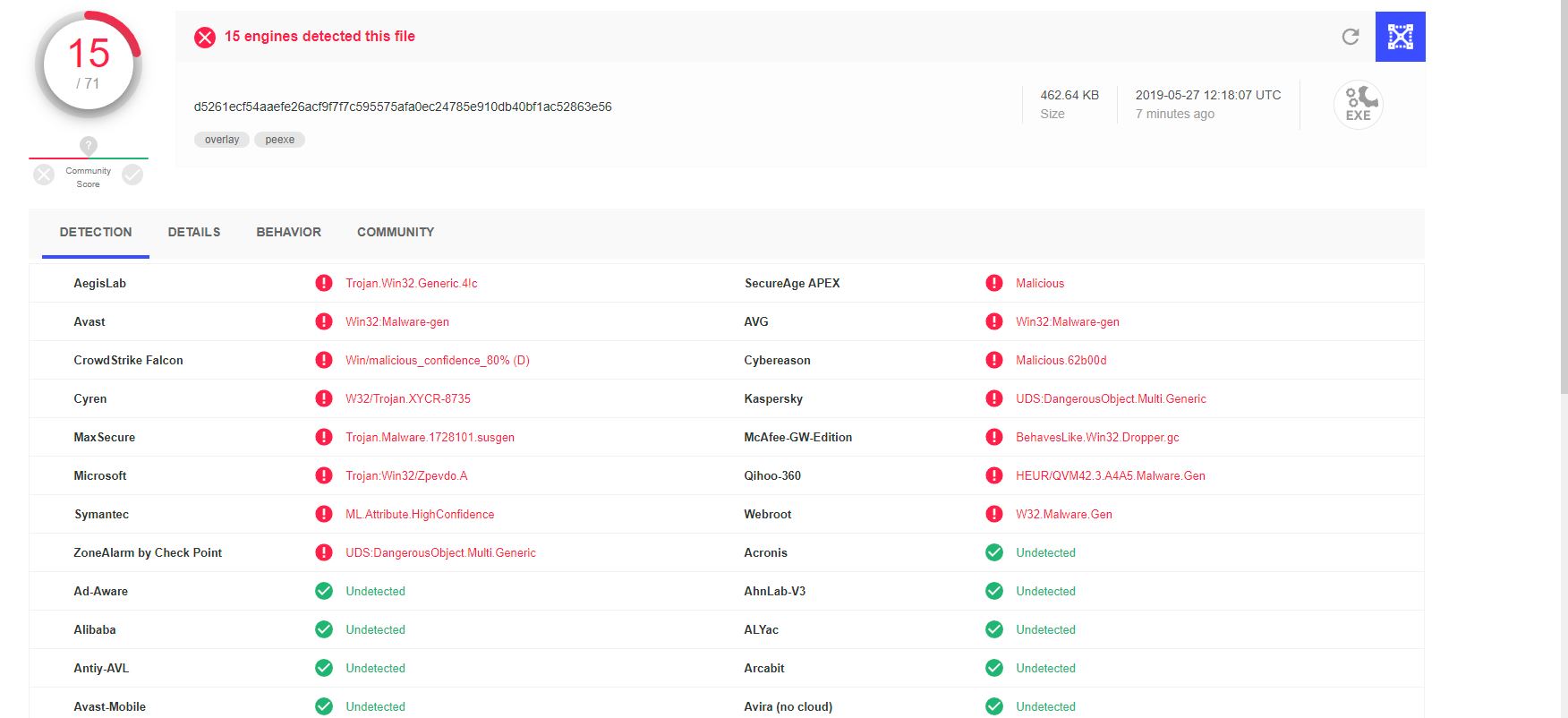Click the peexe tag
This screenshot has height=718, width=1568.
pos(280,140)
